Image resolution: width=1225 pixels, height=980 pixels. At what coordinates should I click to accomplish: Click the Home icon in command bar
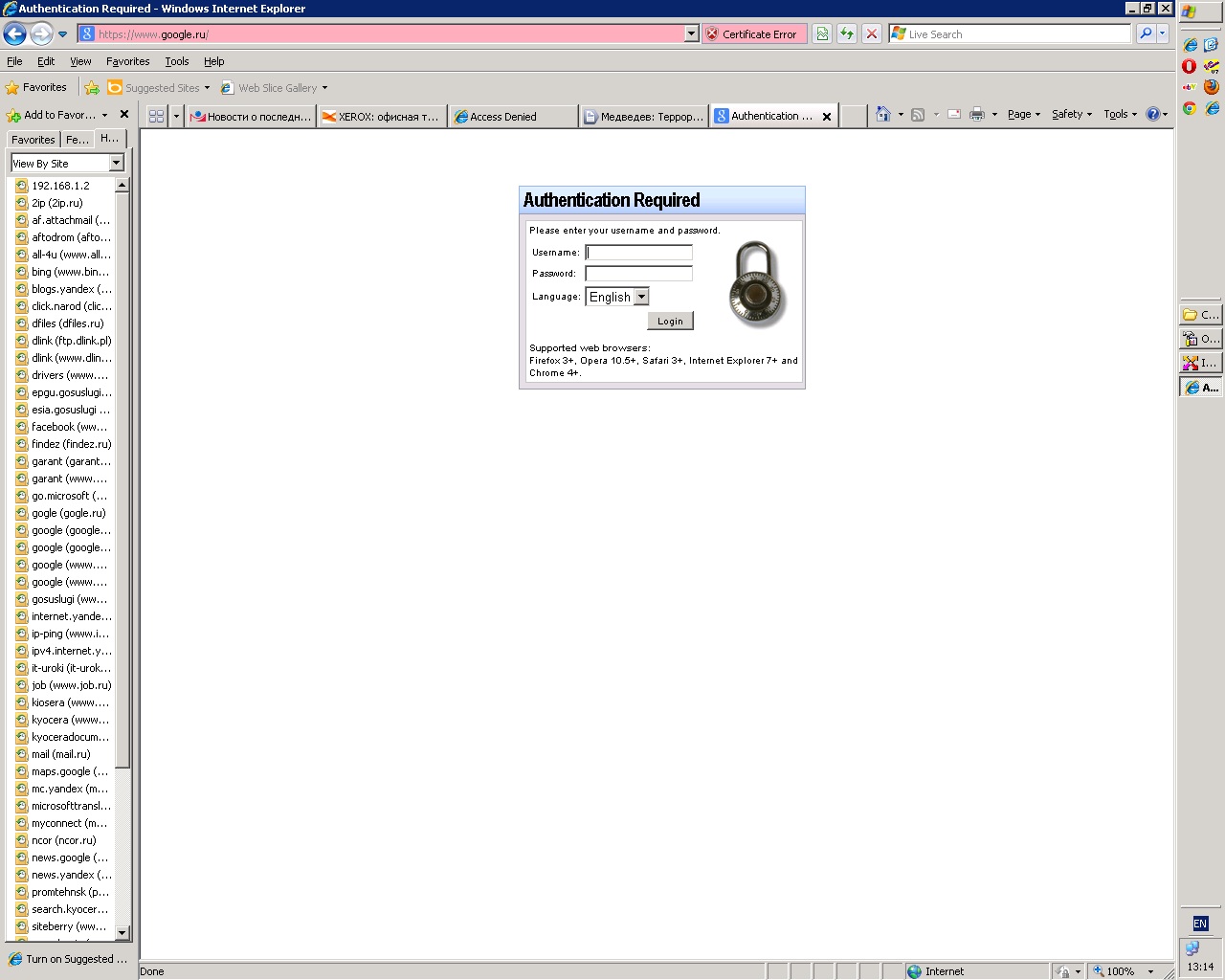point(883,115)
